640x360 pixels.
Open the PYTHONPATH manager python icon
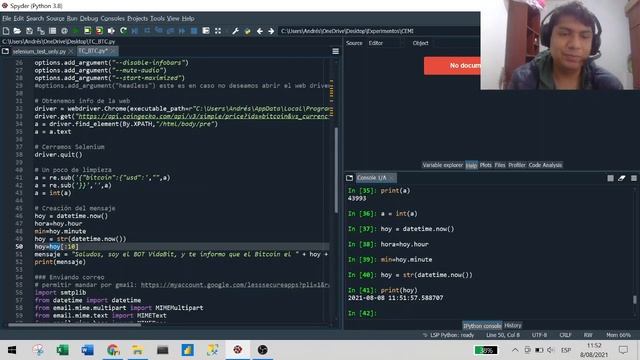(x=247, y=31)
